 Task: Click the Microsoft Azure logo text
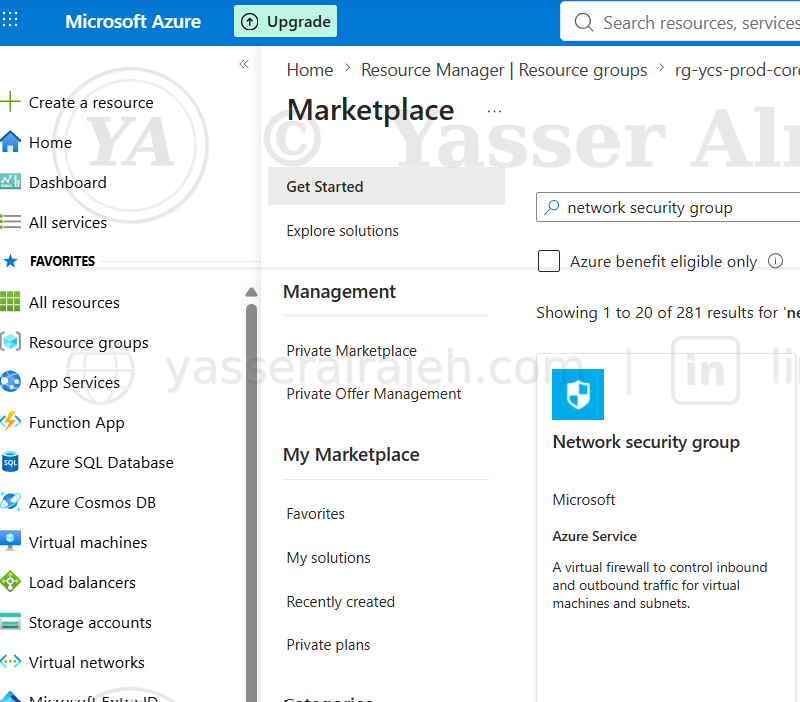pos(133,21)
